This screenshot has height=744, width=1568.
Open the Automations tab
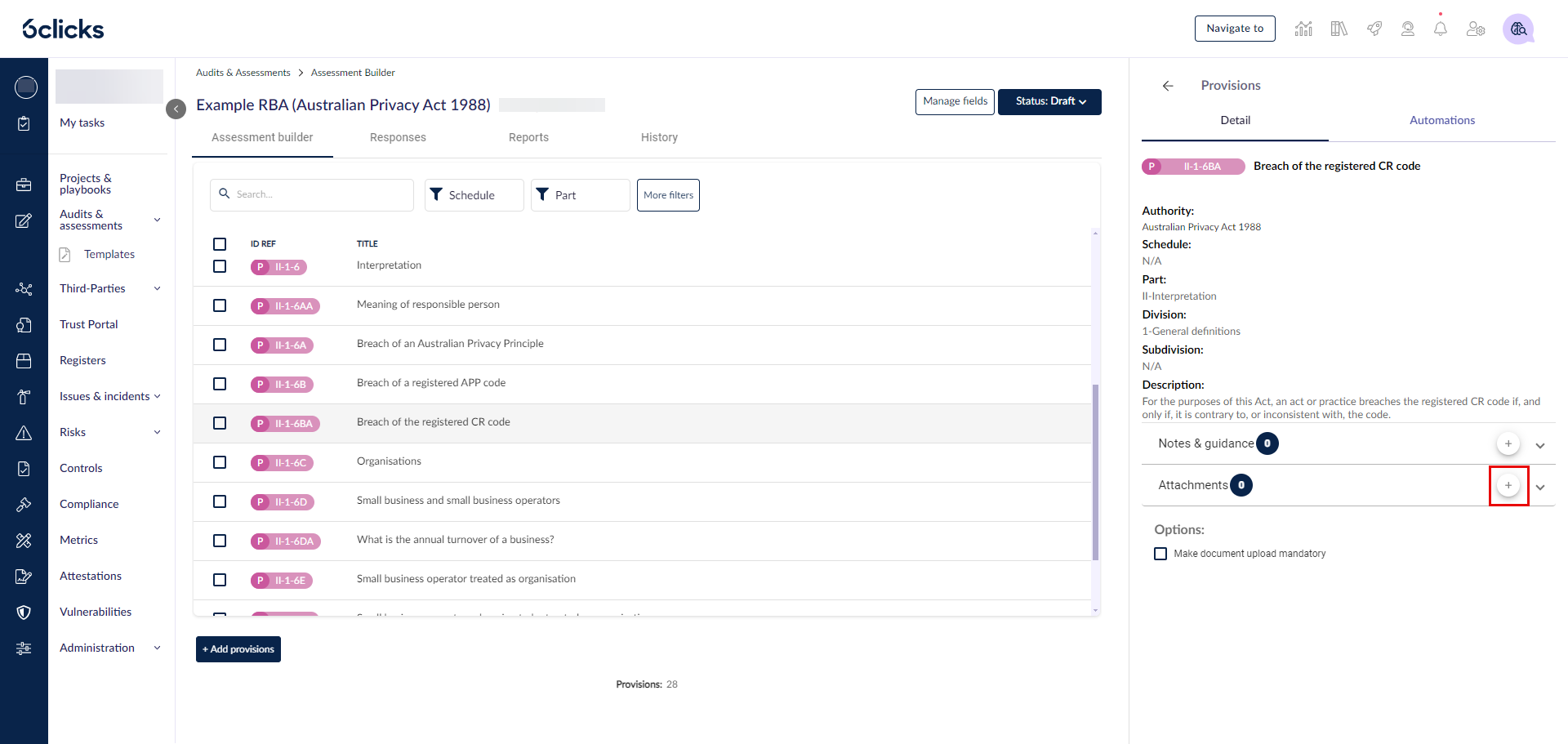coord(1442,120)
